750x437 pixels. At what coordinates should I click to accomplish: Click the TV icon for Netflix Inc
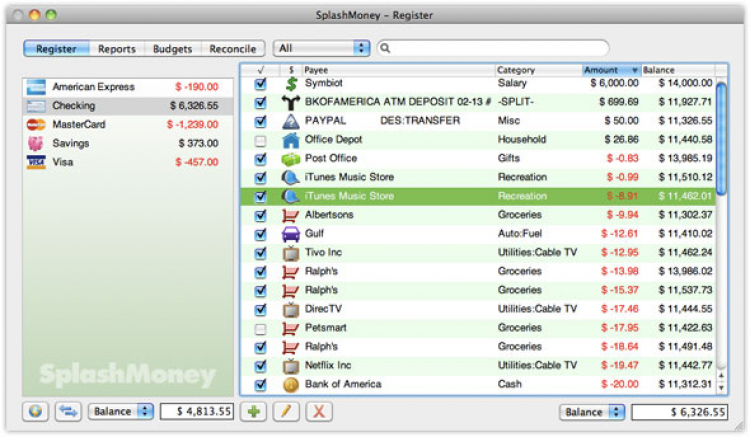tap(291, 366)
